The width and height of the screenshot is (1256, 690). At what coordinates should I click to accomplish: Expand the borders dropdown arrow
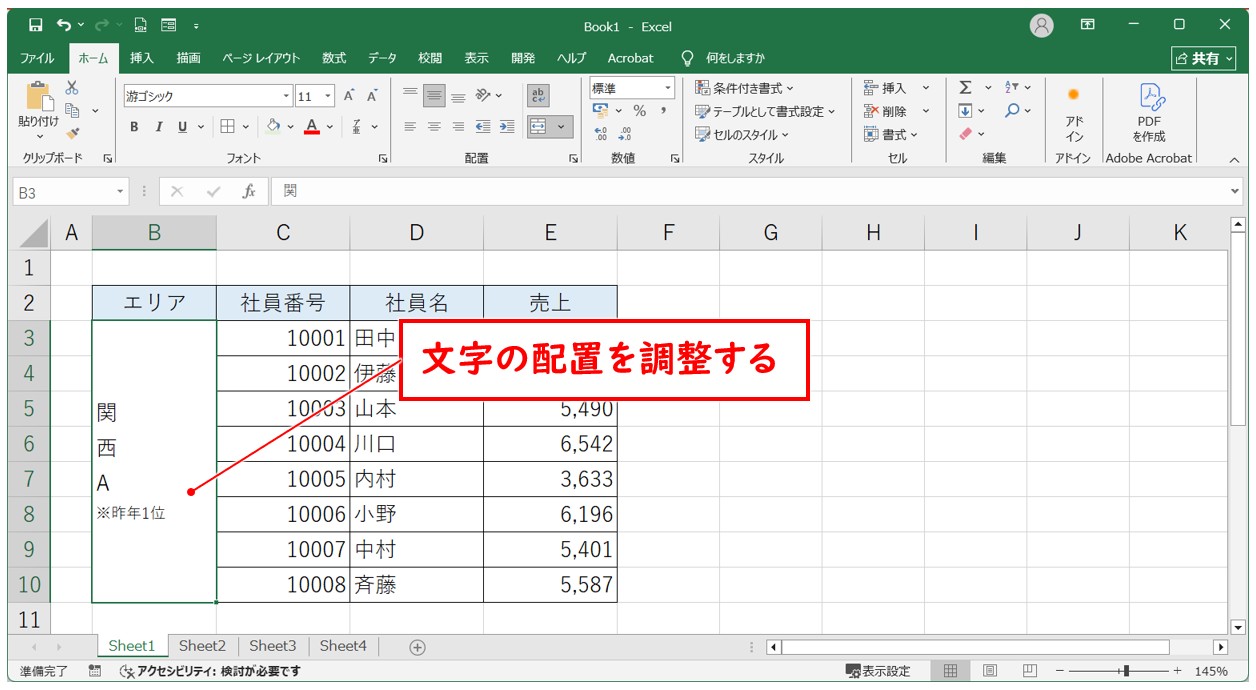click(x=245, y=127)
